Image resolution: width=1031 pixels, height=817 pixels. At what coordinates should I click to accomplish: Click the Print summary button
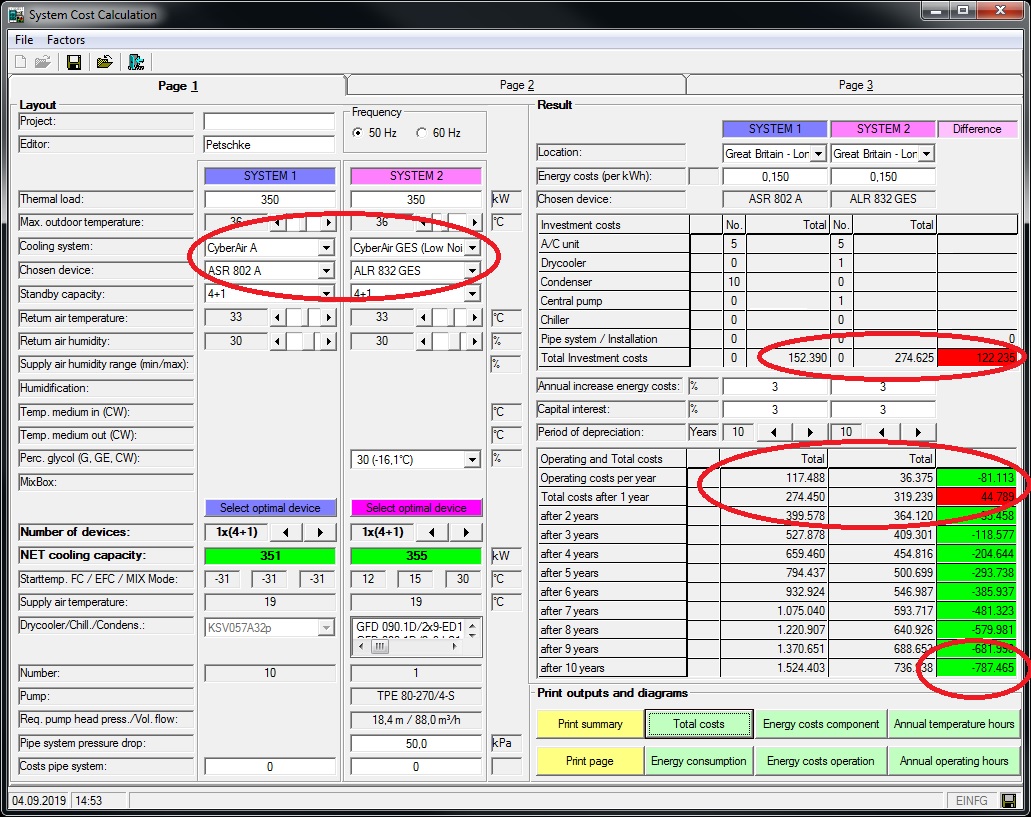pos(590,724)
